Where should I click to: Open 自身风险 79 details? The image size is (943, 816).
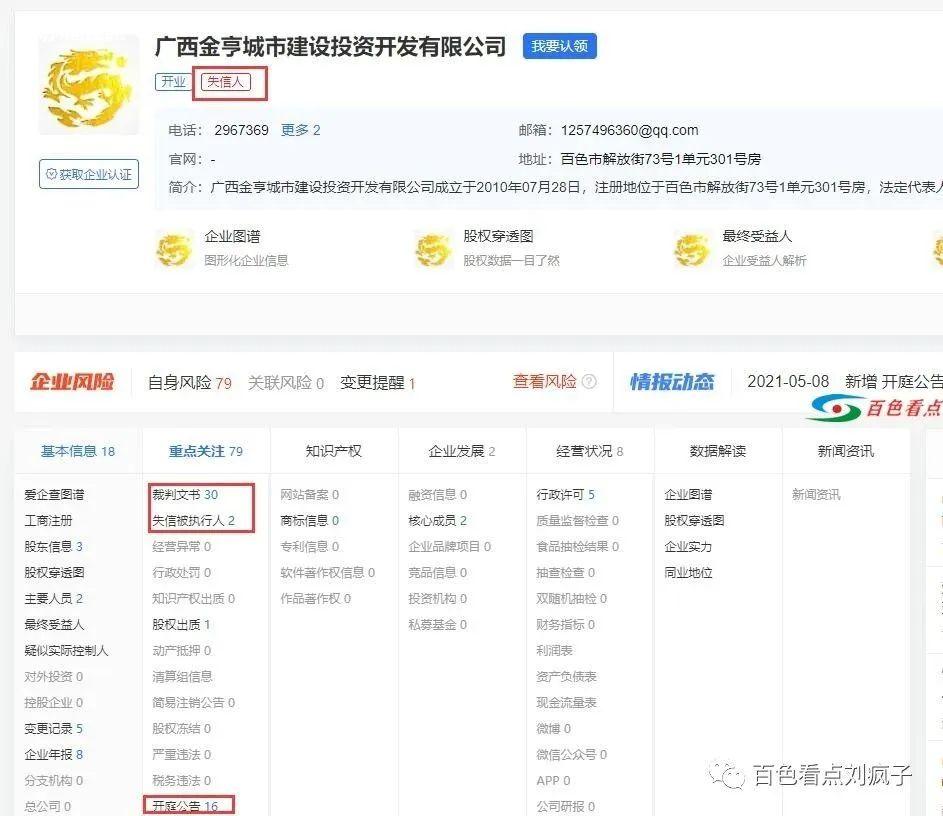pyautogui.click(x=189, y=382)
